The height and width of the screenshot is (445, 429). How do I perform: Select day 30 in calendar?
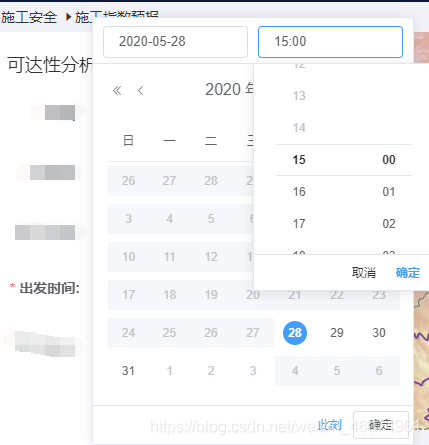pos(379,333)
